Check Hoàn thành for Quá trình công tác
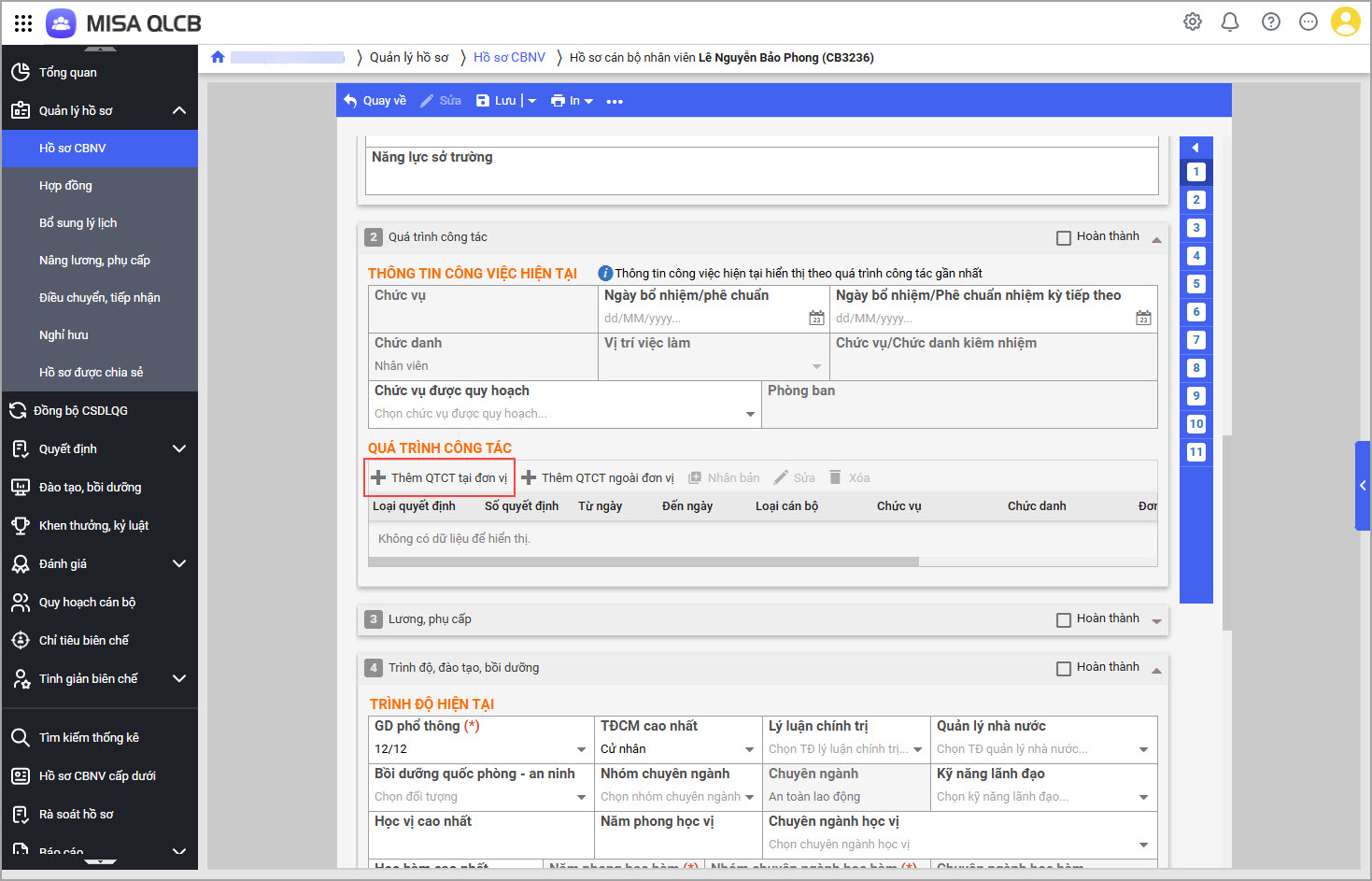Viewport: 1372px width, 881px height. (x=1063, y=238)
